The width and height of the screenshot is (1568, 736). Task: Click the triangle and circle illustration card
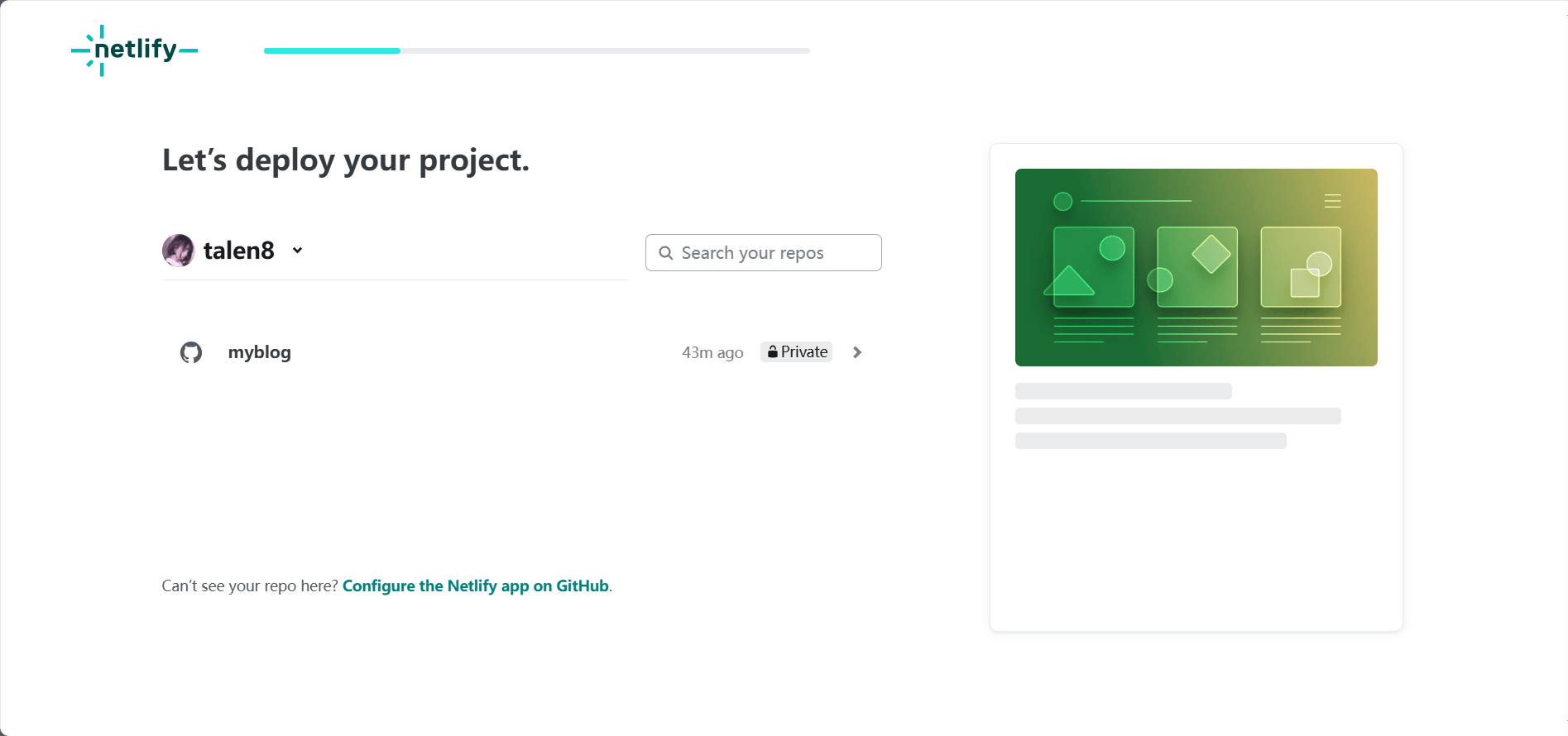tap(1093, 266)
